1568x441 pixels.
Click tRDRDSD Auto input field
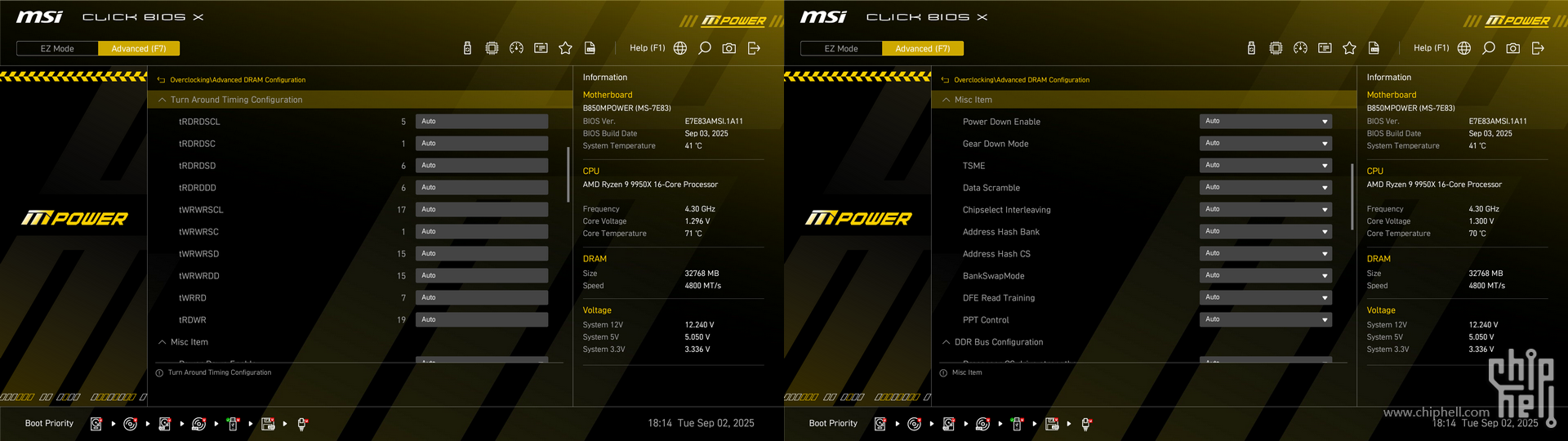point(482,165)
